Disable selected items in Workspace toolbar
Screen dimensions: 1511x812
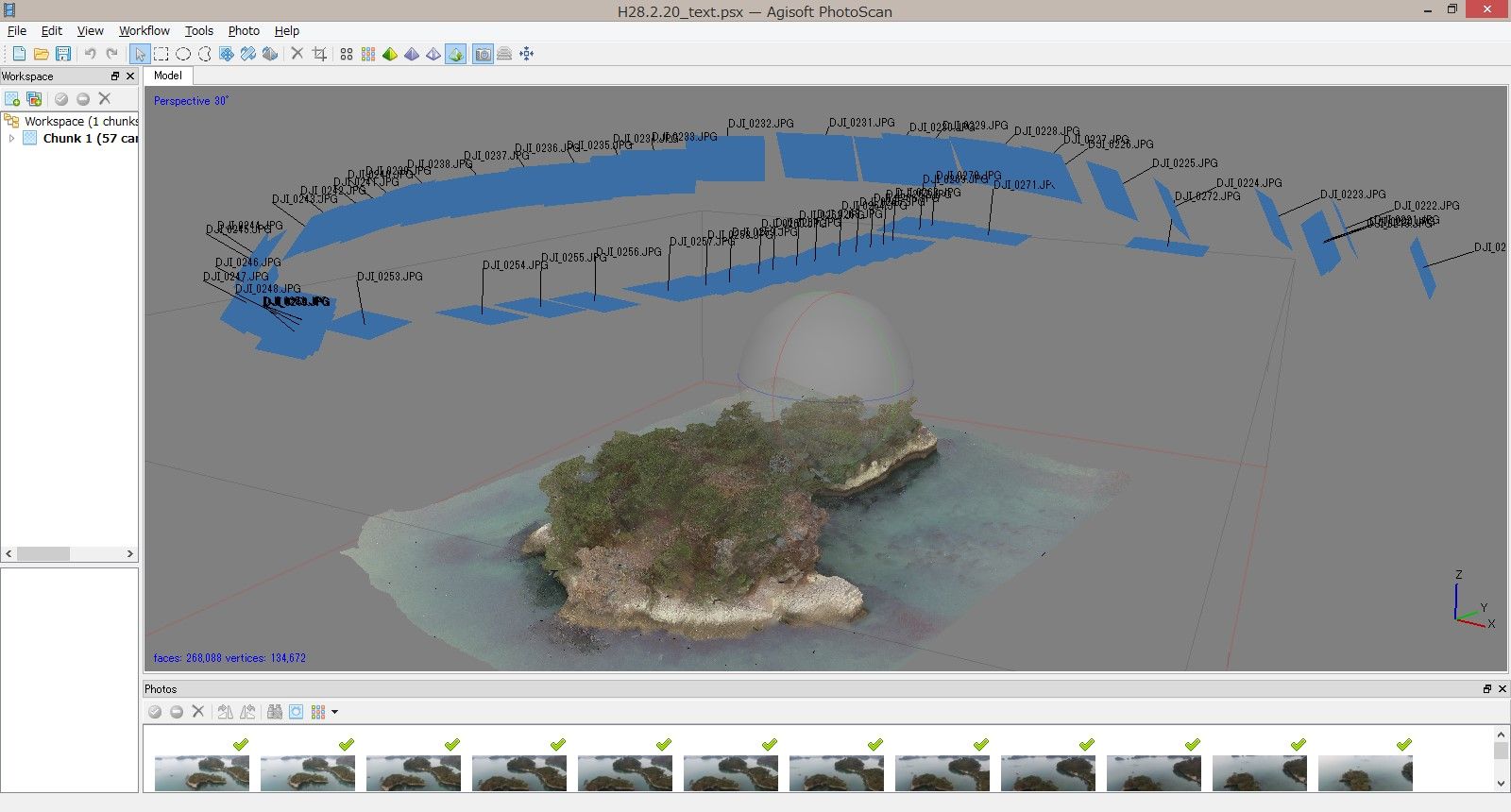coord(83,99)
